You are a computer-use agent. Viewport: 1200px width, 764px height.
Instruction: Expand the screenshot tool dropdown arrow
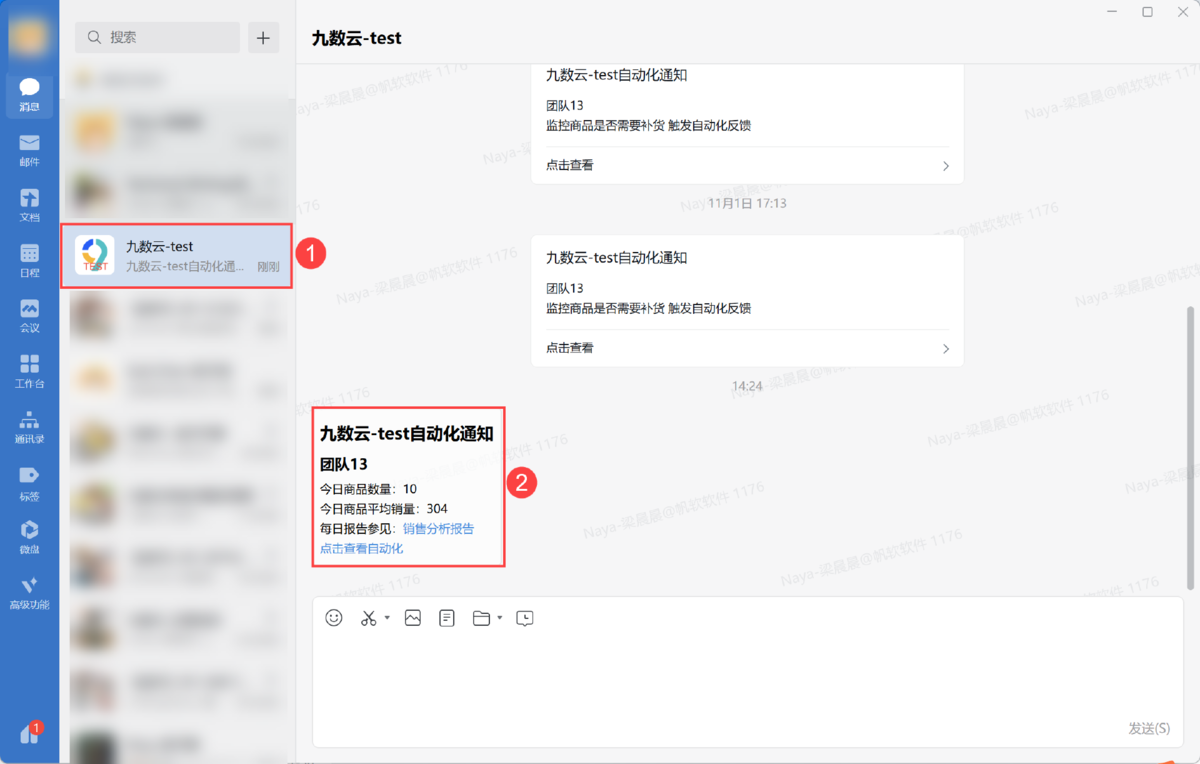(387, 618)
